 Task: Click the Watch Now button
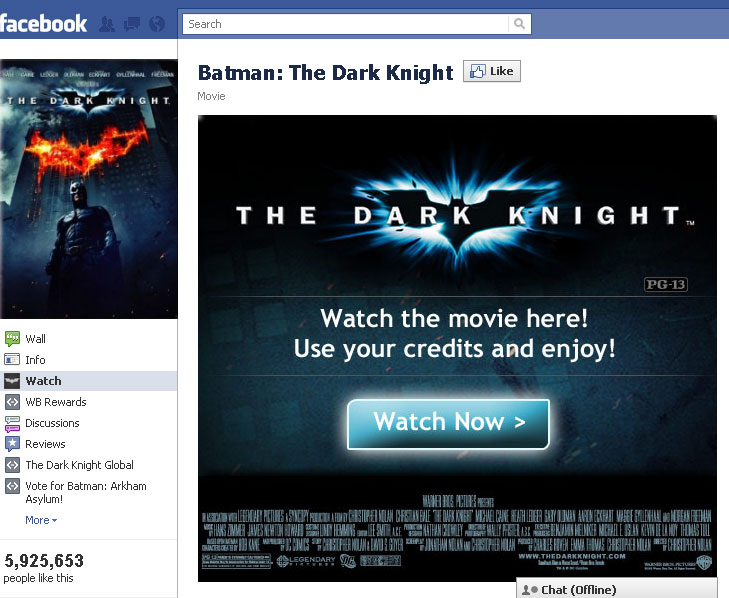(448, 424)
